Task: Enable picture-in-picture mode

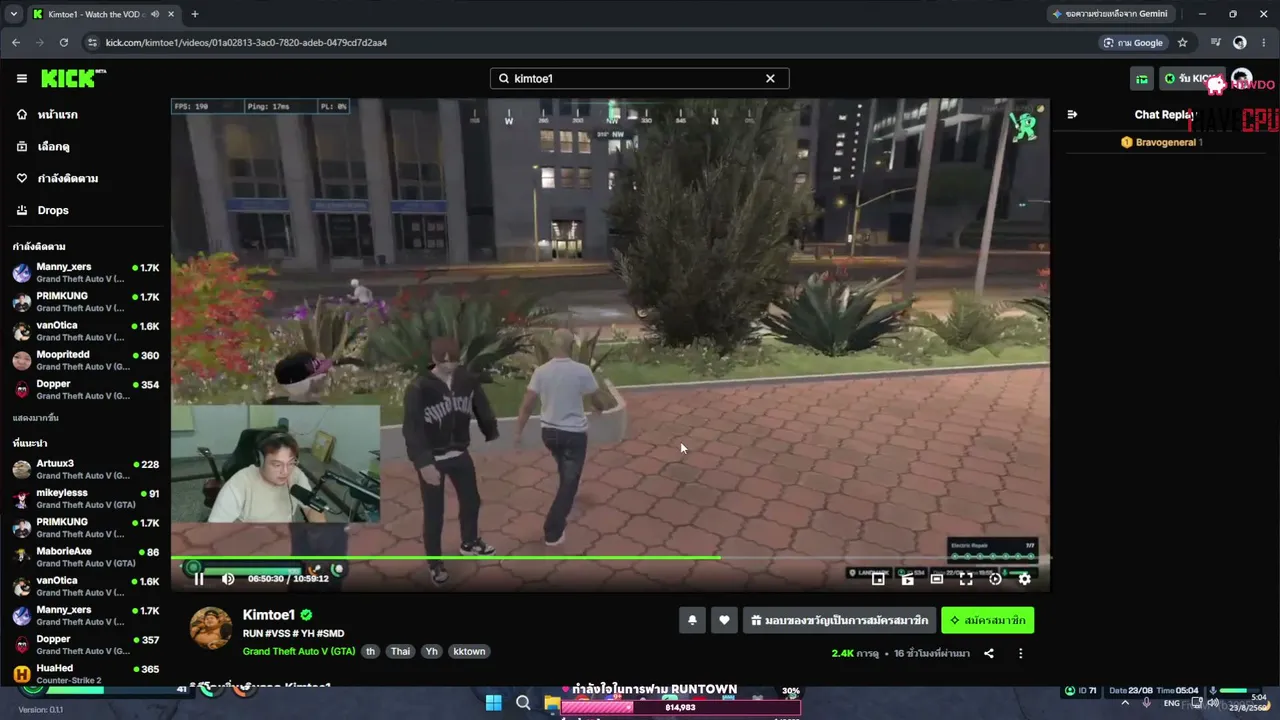Action: click(878, 578)
